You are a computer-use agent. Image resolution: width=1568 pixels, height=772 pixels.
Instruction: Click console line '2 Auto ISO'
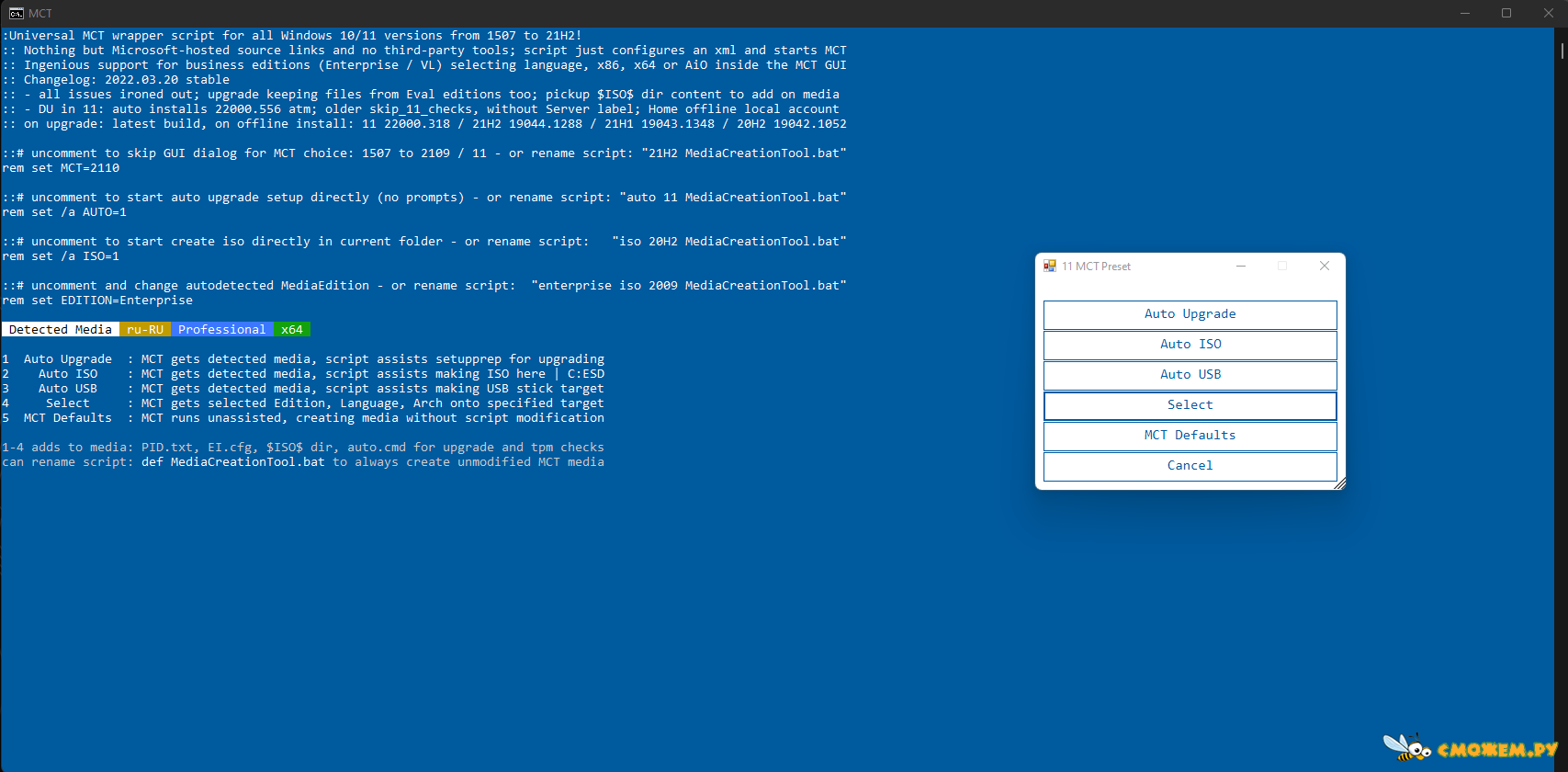[x=303, y=374]
